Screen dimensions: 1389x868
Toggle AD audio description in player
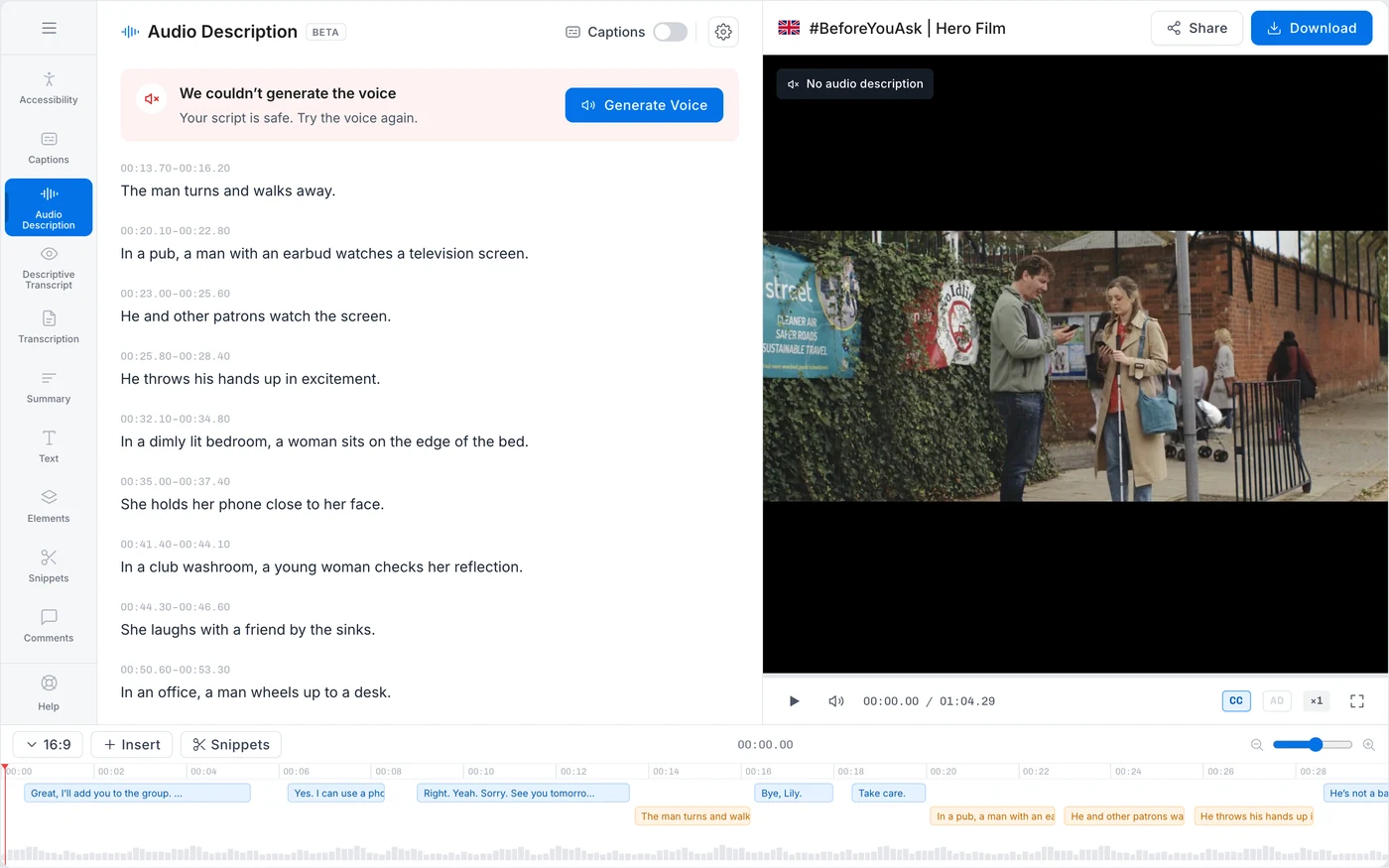(1277, 701)
